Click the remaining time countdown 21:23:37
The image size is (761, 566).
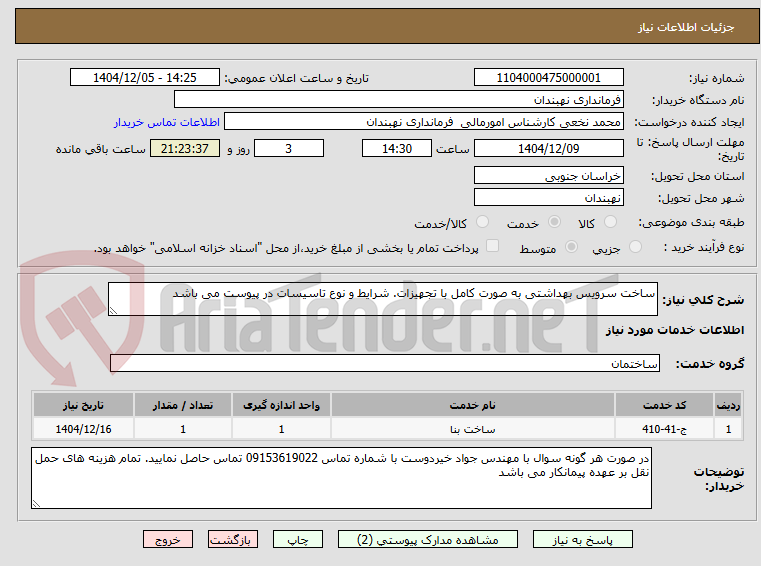point(184,148)
